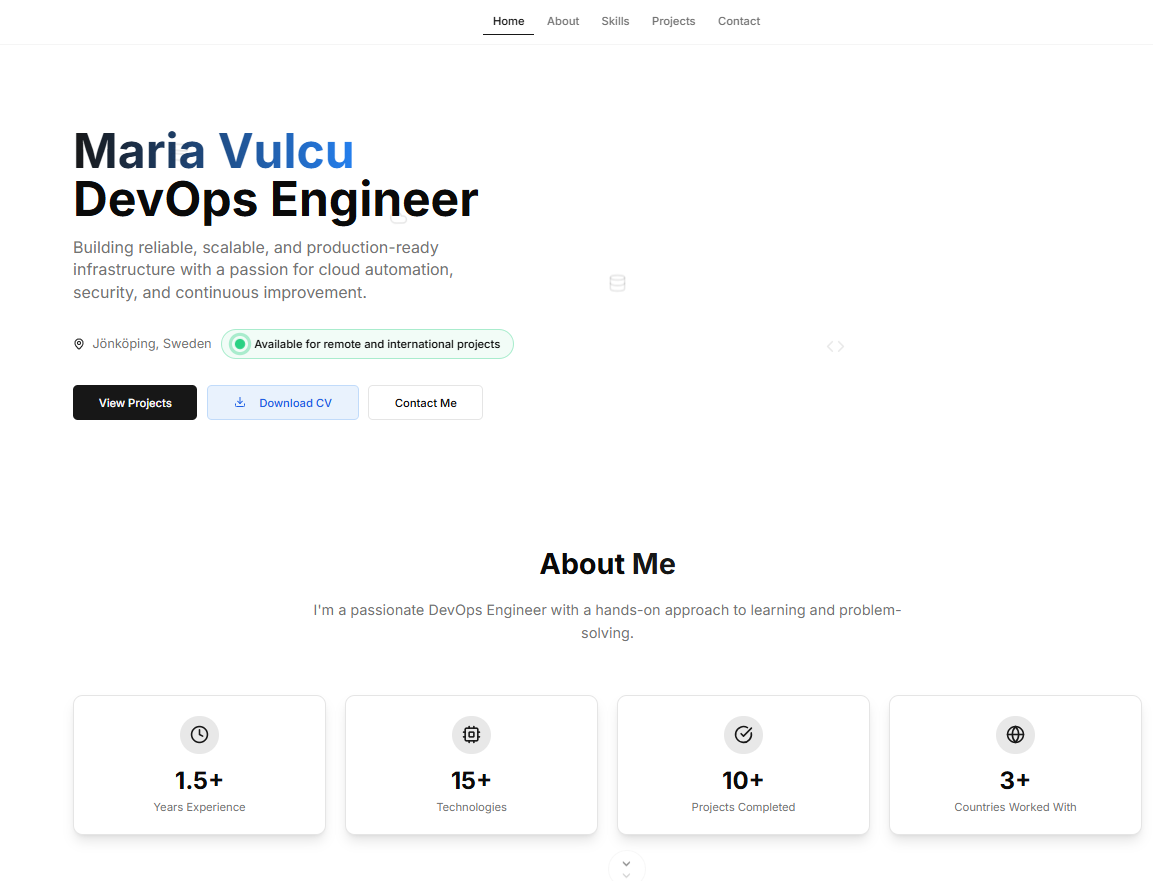The width and height of the screenshot is (1153, 881).
Task: Open the Home navigation tab
Action: click(508, 21)
